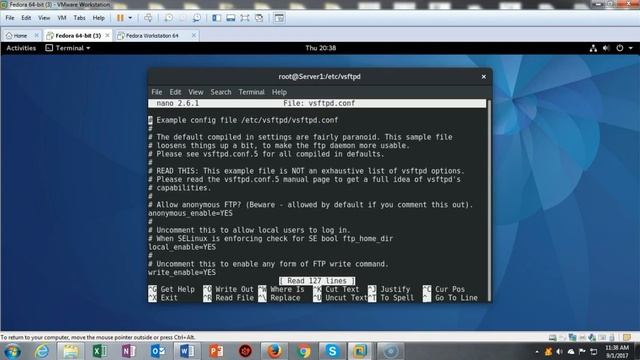
Task: Open VMware Help menu
Action: click(x=98, y=18)
